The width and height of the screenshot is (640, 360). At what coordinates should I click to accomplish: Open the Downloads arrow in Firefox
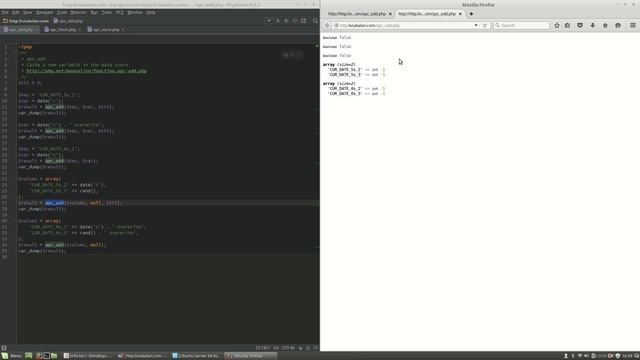[593, 25]
